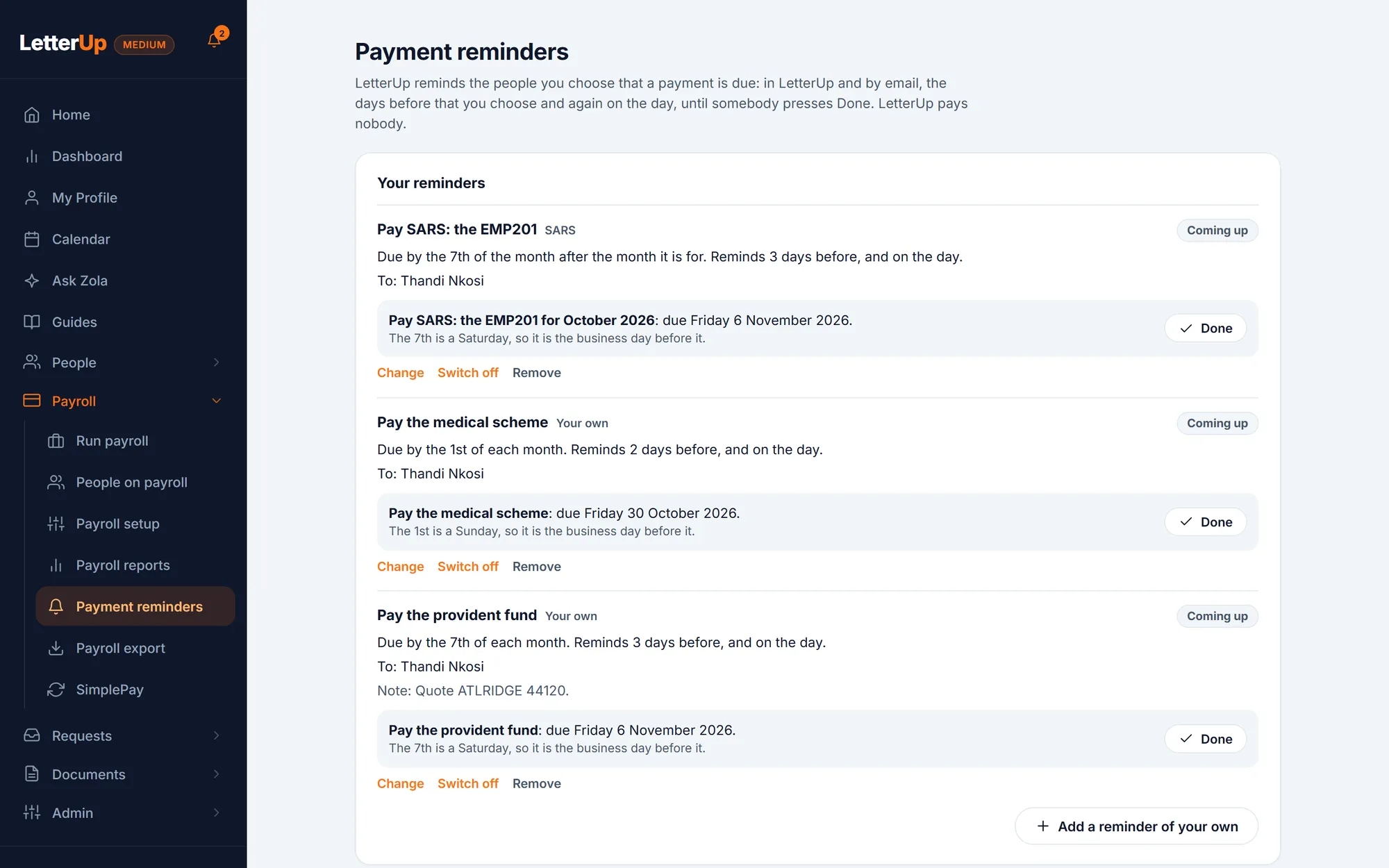Click the Dashboard bar chart icon
The width and height of the screenshot is (1389, 868).
32,156
